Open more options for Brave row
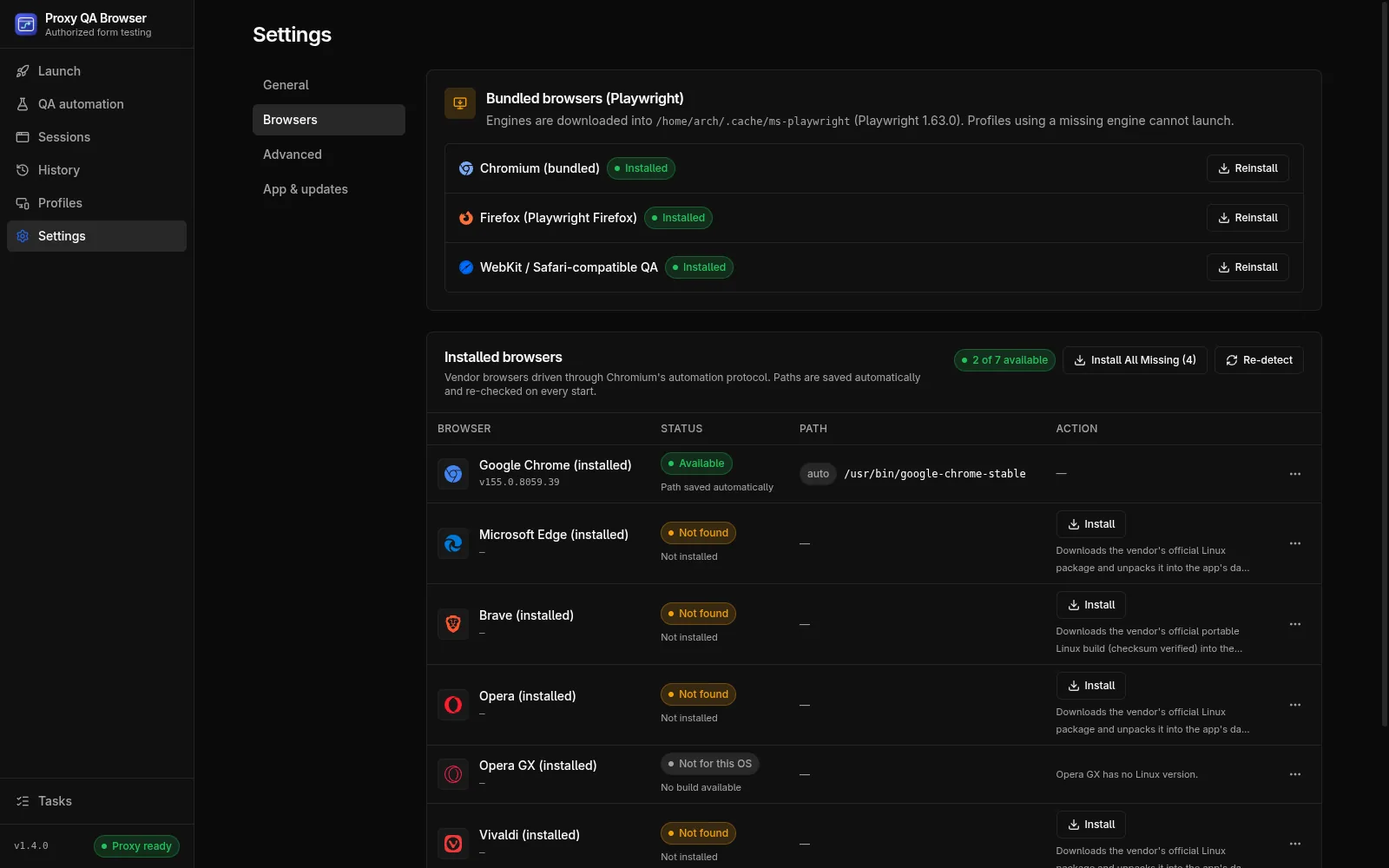 (1295, 624)
